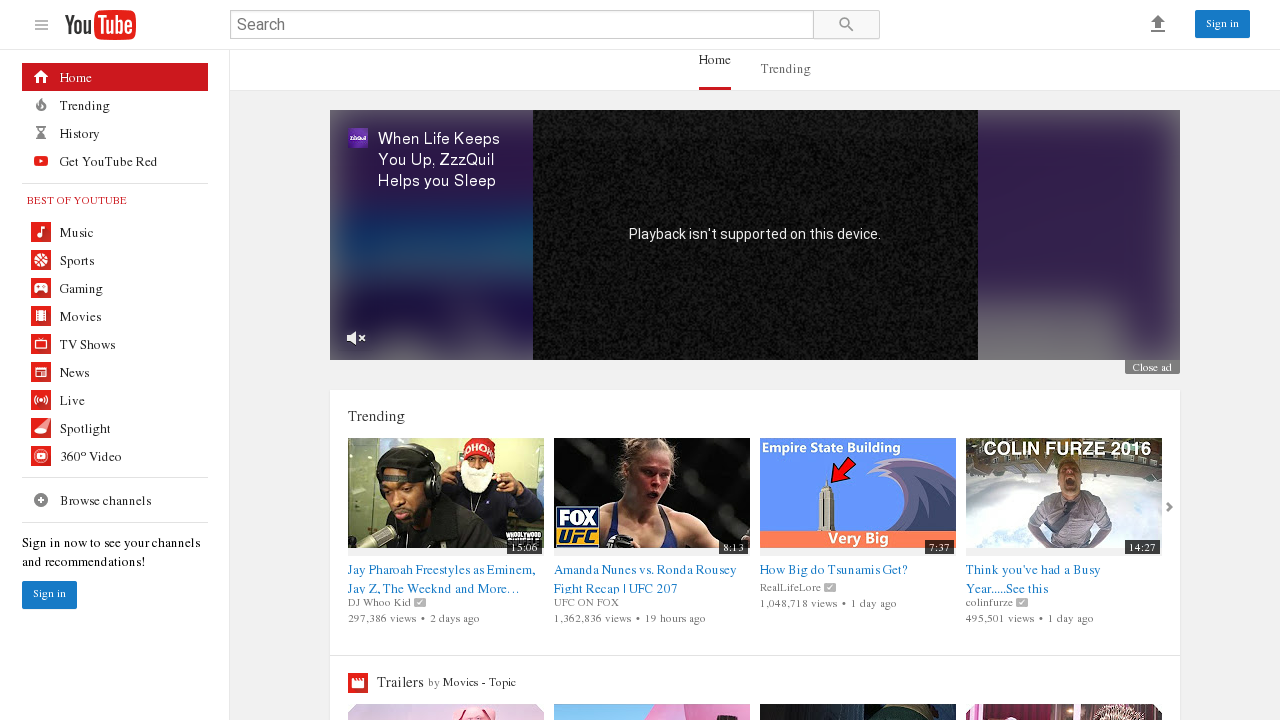Click the verified badge next to colinfurze

(x=1022, y=603)
